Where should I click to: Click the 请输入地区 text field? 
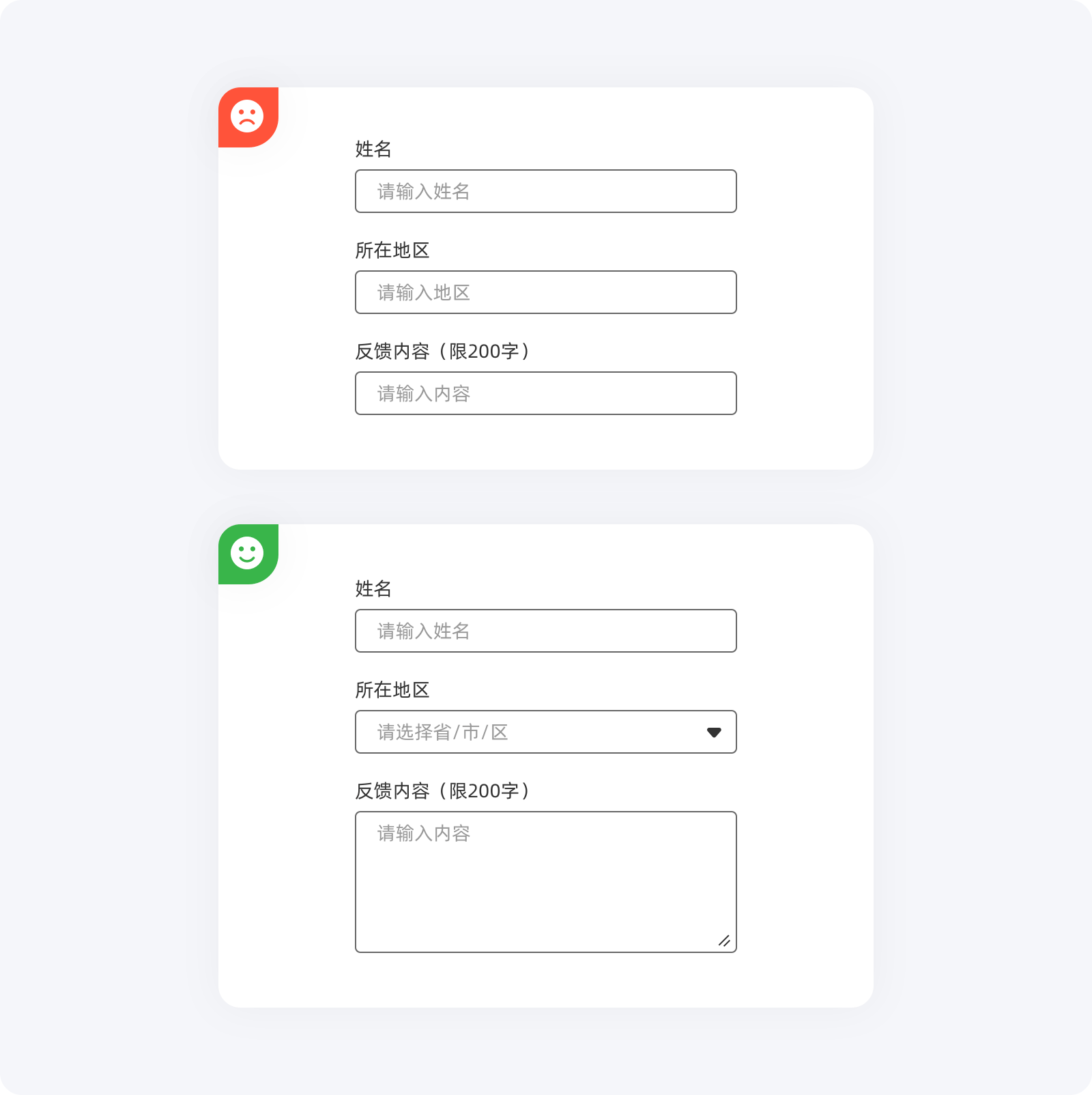pyautogui.click(x=546, y=292)
